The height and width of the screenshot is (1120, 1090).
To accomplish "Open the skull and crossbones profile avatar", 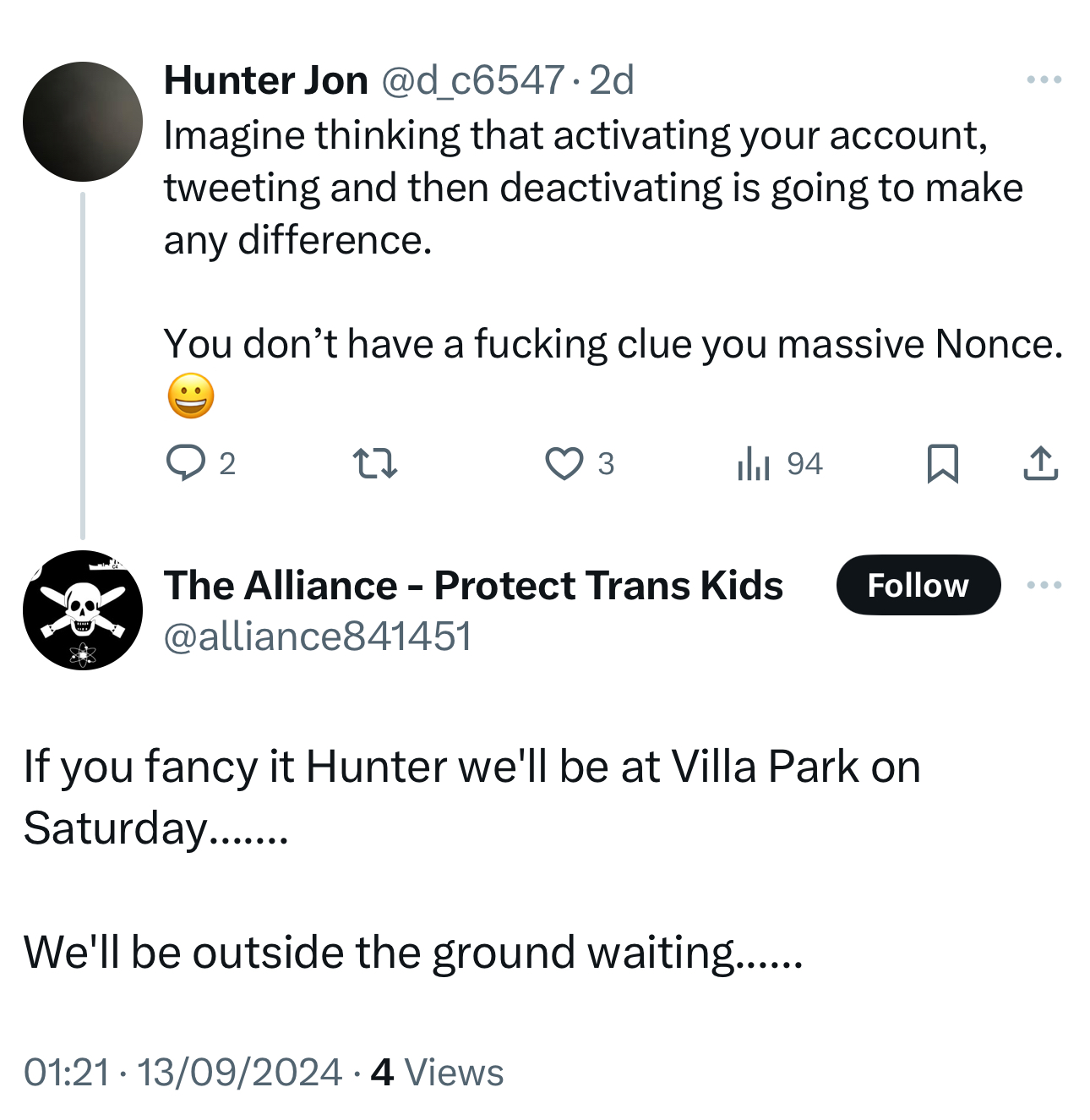I will (83, 610).
